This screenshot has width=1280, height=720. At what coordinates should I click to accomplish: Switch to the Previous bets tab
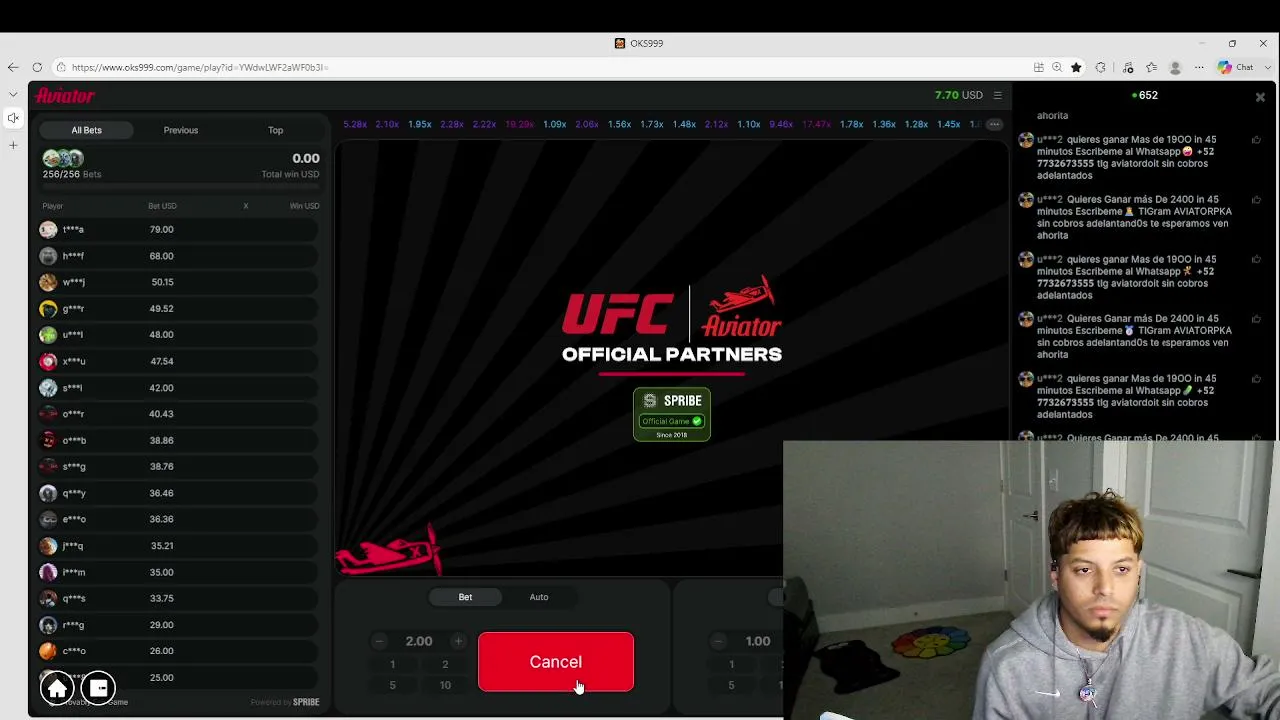click(x=181, y=130)
